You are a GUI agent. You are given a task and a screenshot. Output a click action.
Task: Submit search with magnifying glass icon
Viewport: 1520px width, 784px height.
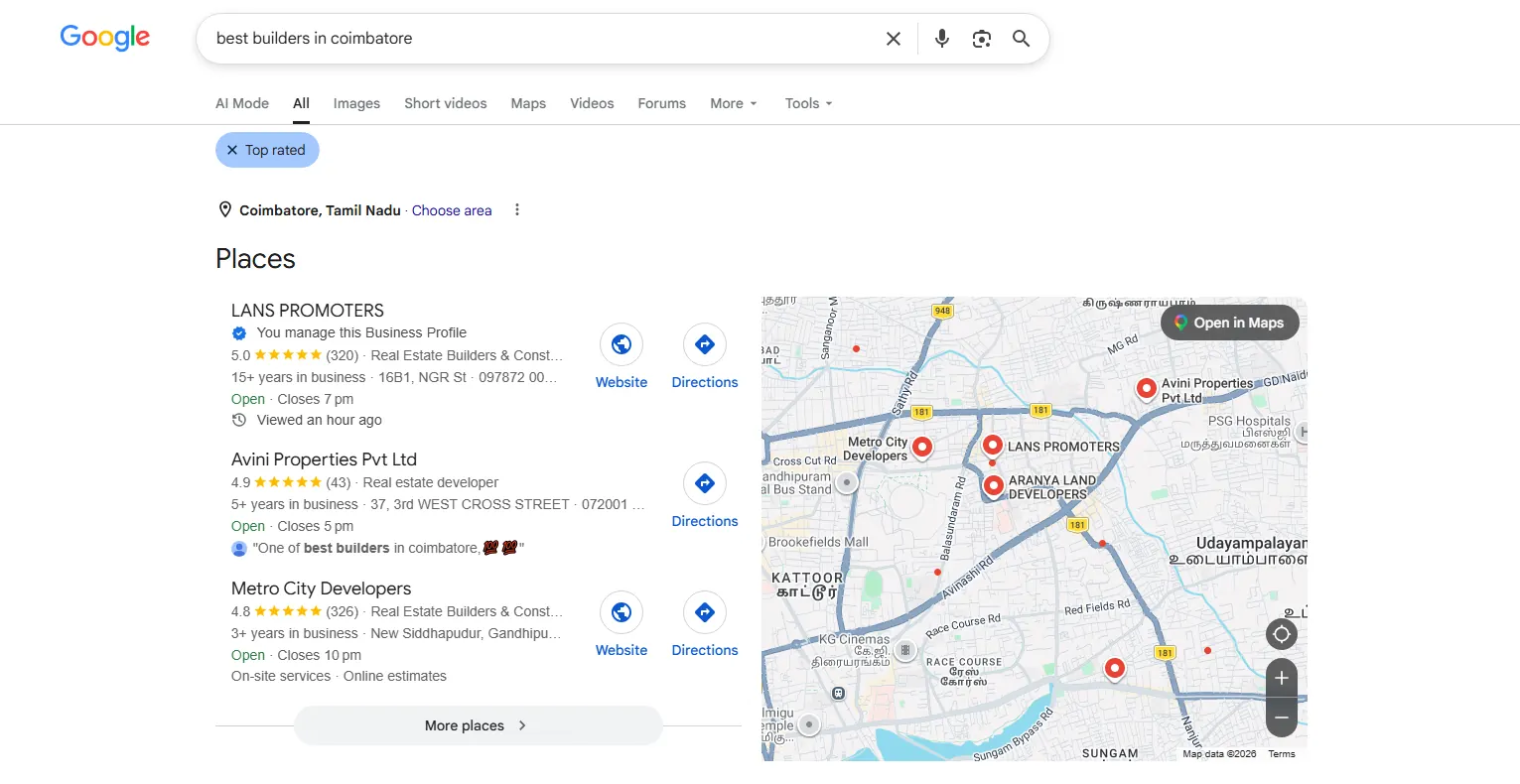pos(1021,39)
